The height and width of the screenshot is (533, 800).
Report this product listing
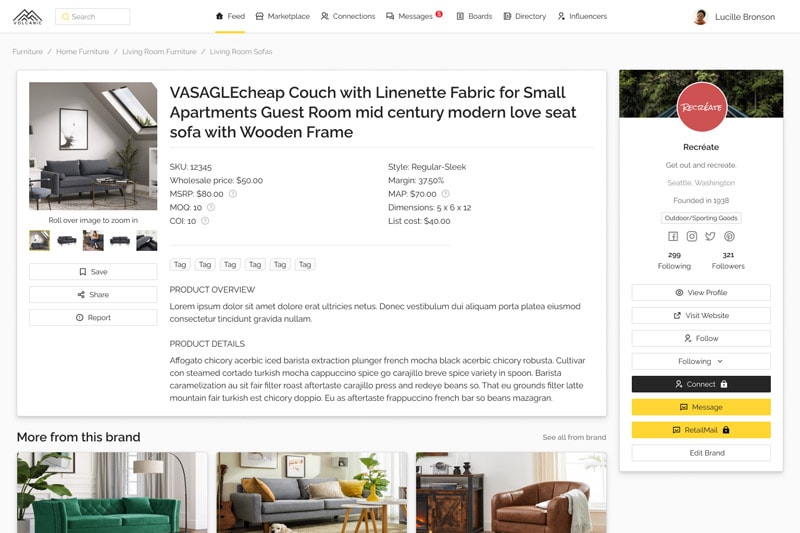(x=93, y=317)
